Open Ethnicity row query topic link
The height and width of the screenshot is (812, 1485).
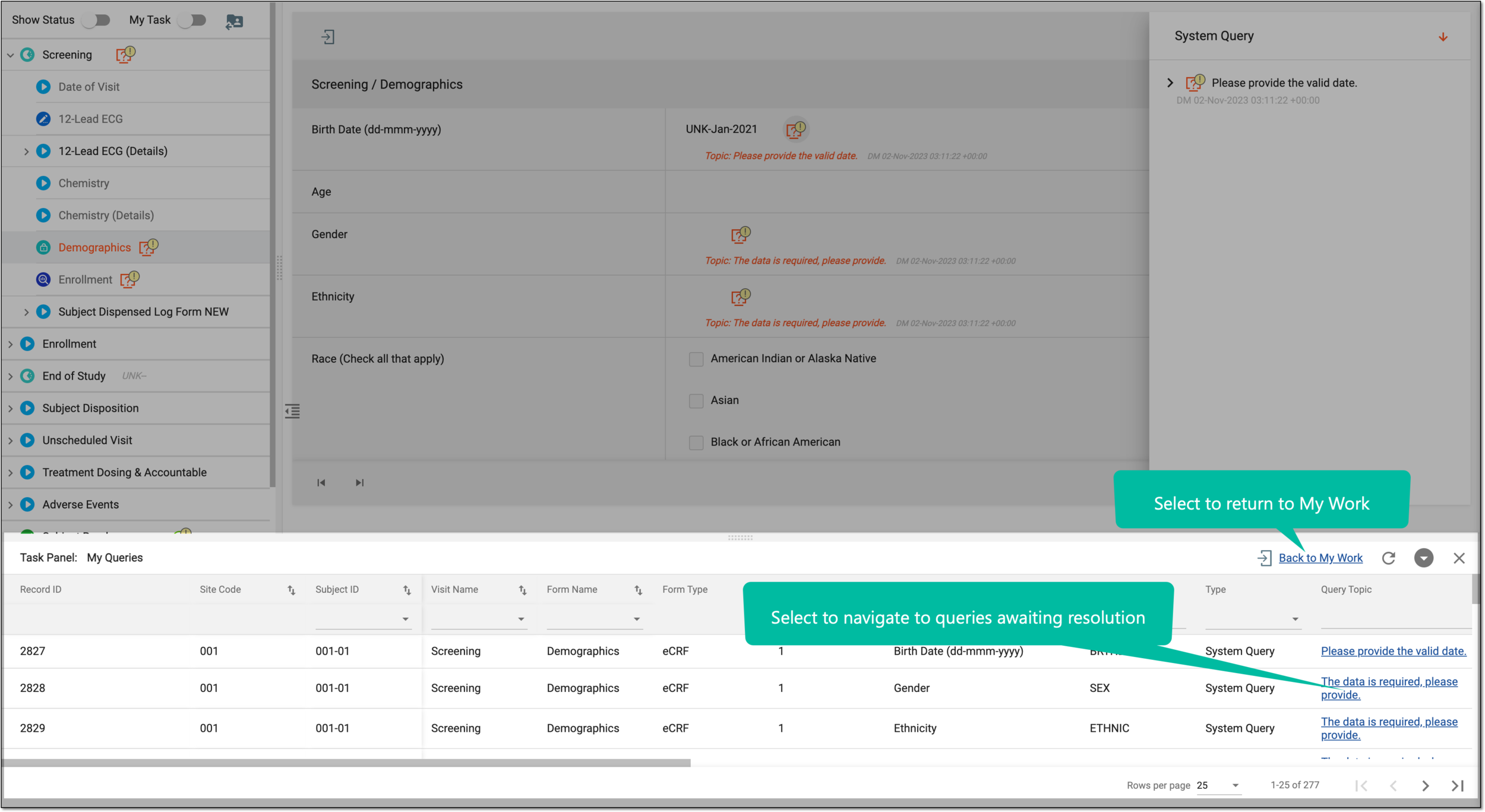coord(1389,728)
